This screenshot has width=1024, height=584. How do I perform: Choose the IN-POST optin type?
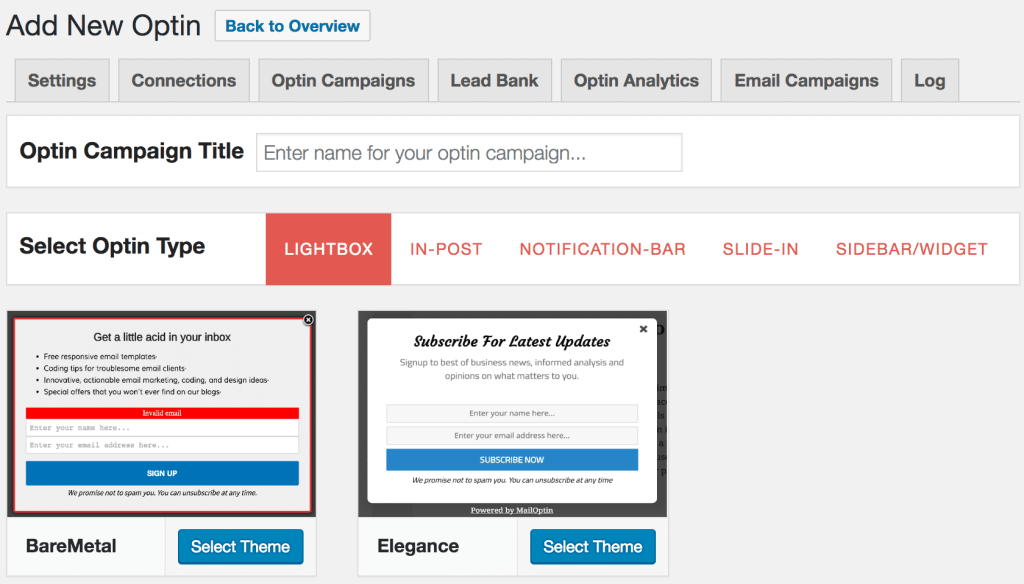click(x=446, y=249)
